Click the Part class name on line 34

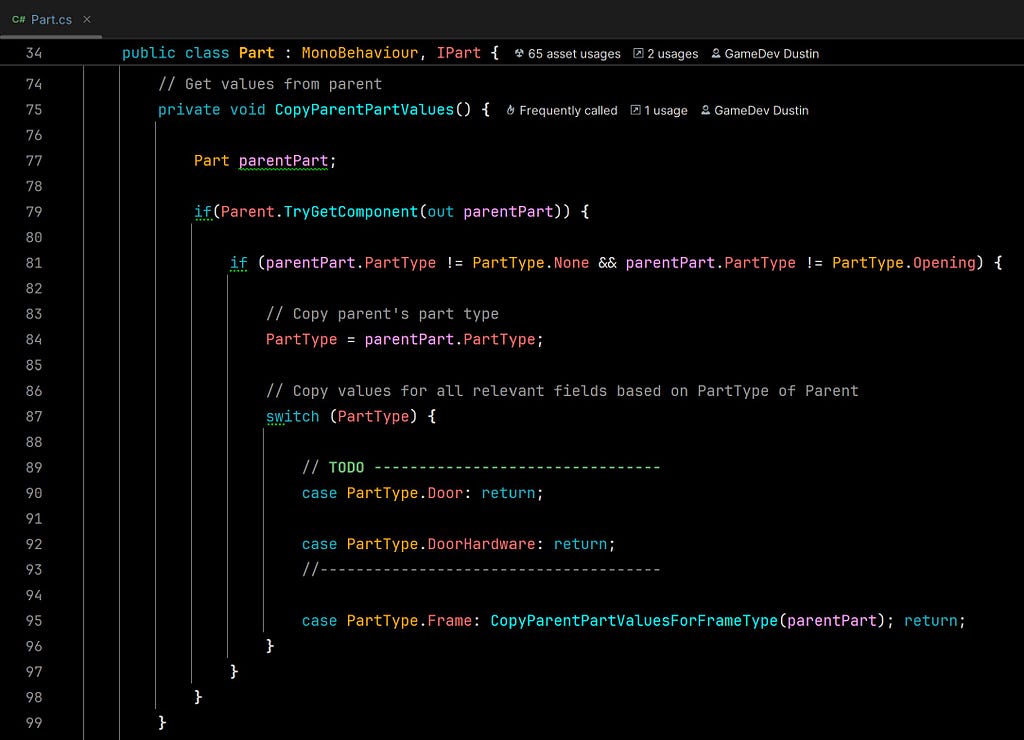pyautogui.click(x=257, y=53)
